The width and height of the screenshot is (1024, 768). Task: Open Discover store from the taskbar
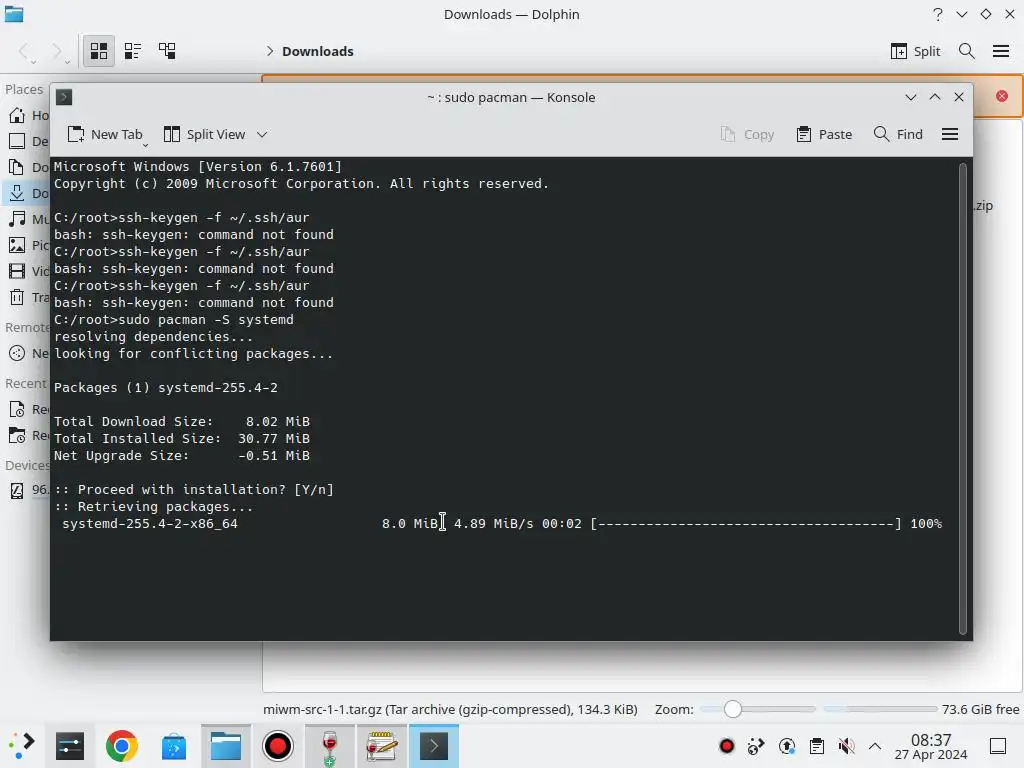pos(174,746)
